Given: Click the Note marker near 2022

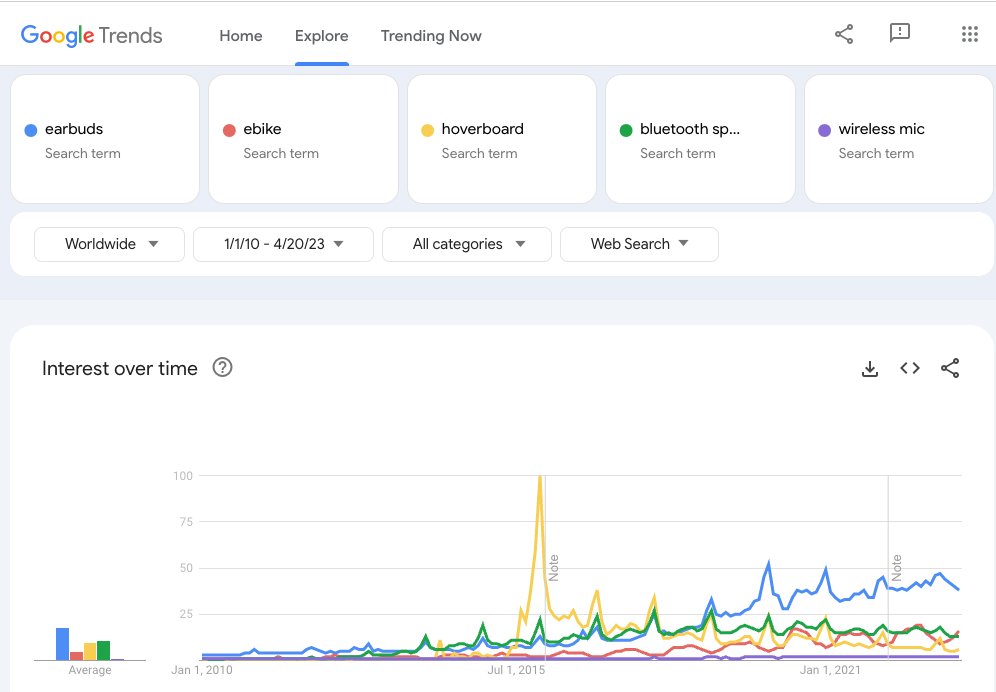Looking at the screenshot, I should tap(896, 567).
